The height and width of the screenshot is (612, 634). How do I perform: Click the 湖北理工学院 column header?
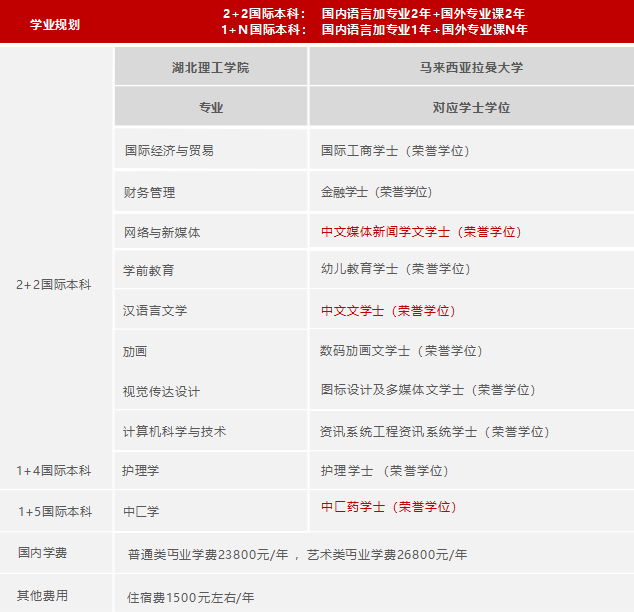pyautogui.click(x=211, y=68)
